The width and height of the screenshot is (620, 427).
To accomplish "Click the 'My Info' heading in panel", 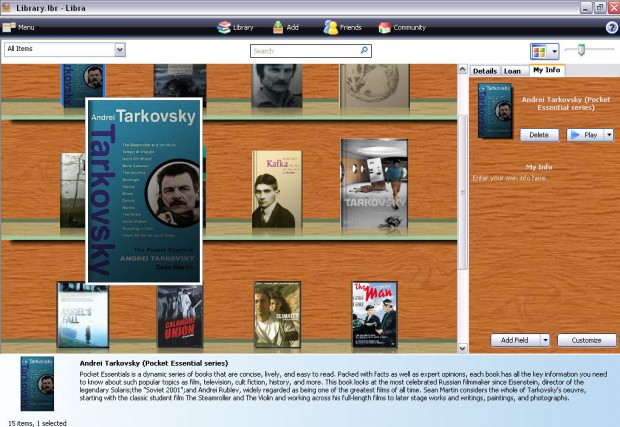I will pos(539,167).
